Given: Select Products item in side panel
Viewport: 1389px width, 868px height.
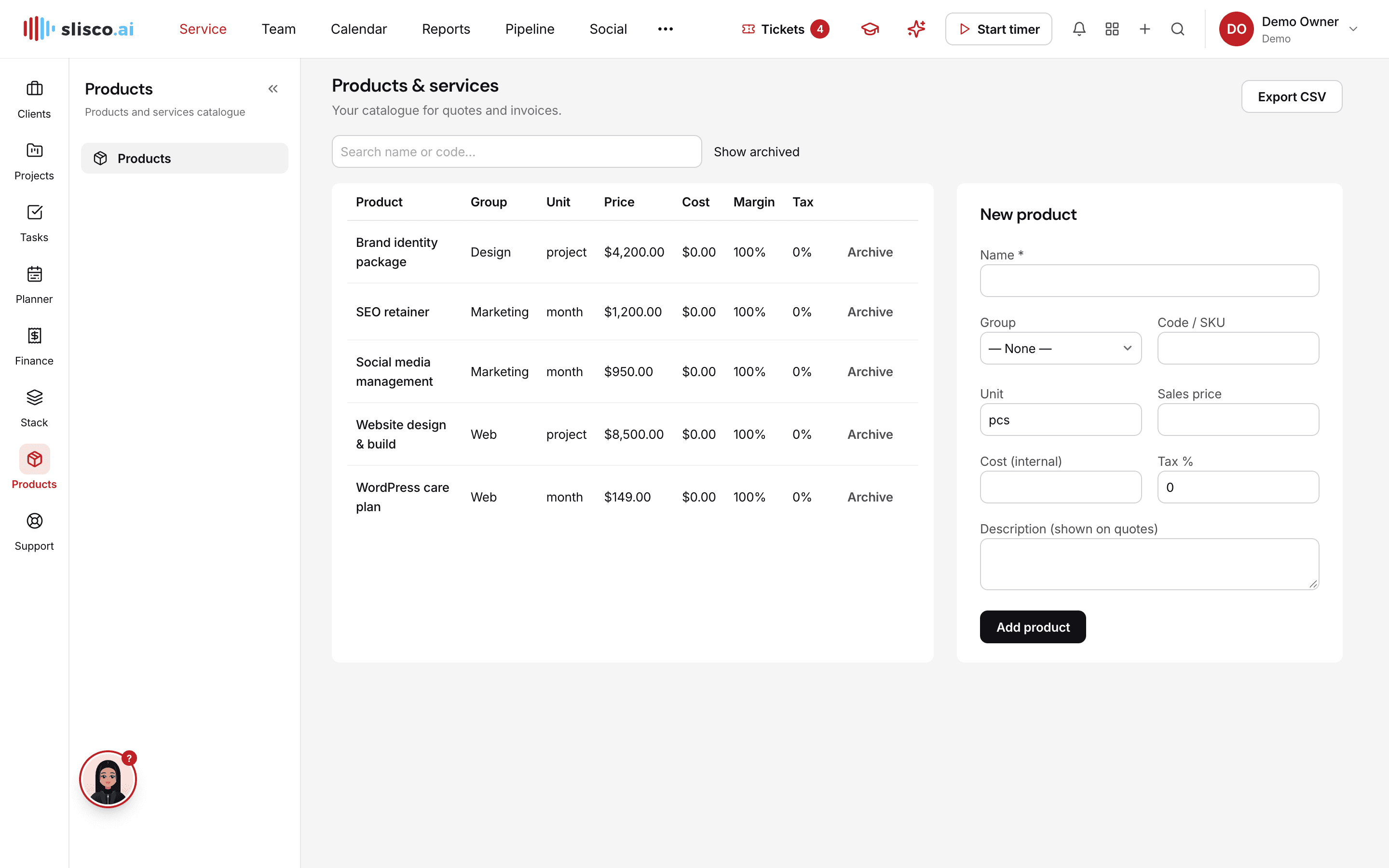Looking at the screenshot, I should [184, 159].
